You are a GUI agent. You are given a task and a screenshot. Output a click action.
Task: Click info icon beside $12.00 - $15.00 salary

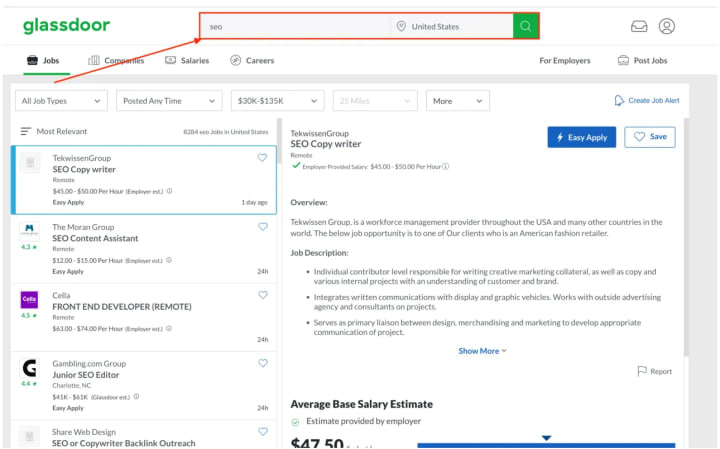[x=169, y=260]
